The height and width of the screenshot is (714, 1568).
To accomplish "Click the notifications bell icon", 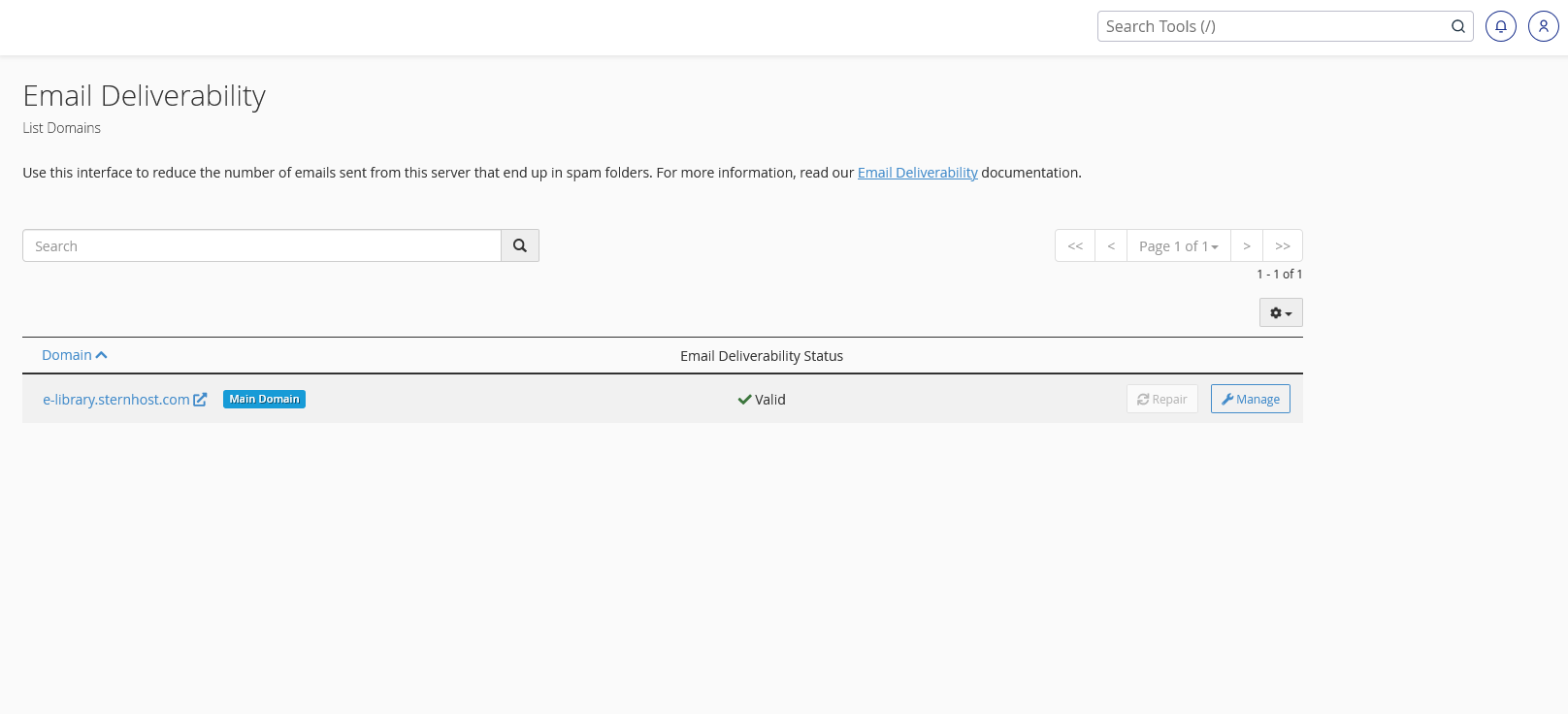I will [1500, 26].
